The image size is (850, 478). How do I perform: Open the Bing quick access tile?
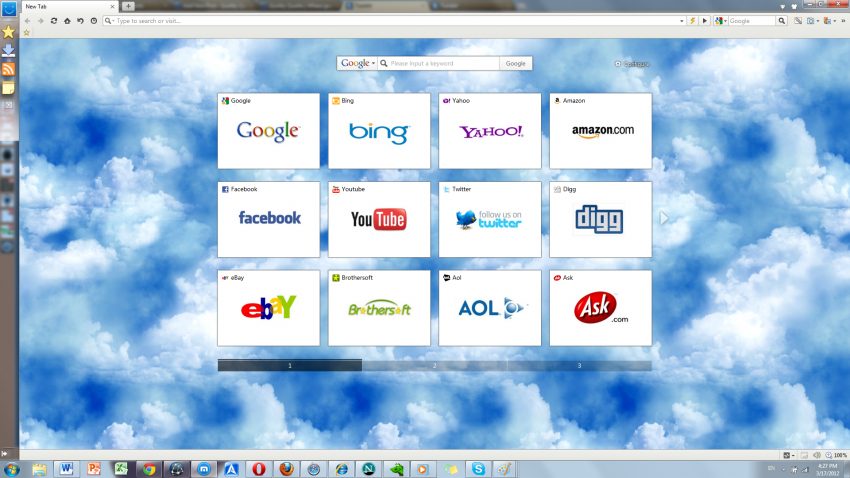click(379, 131)
